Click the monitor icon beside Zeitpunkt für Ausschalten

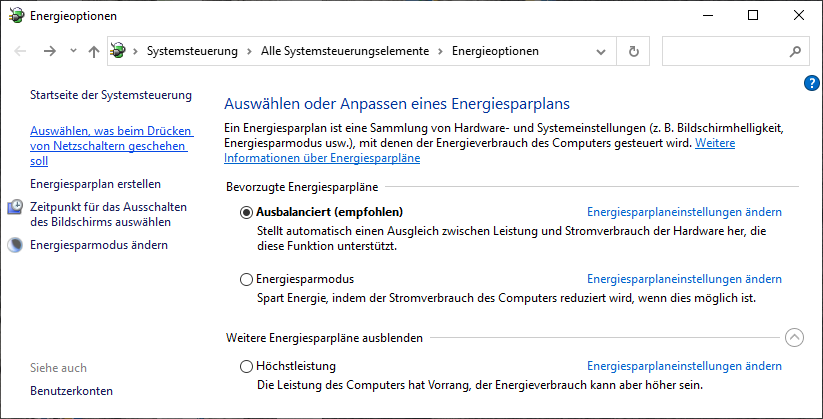[x=15, y=207]
